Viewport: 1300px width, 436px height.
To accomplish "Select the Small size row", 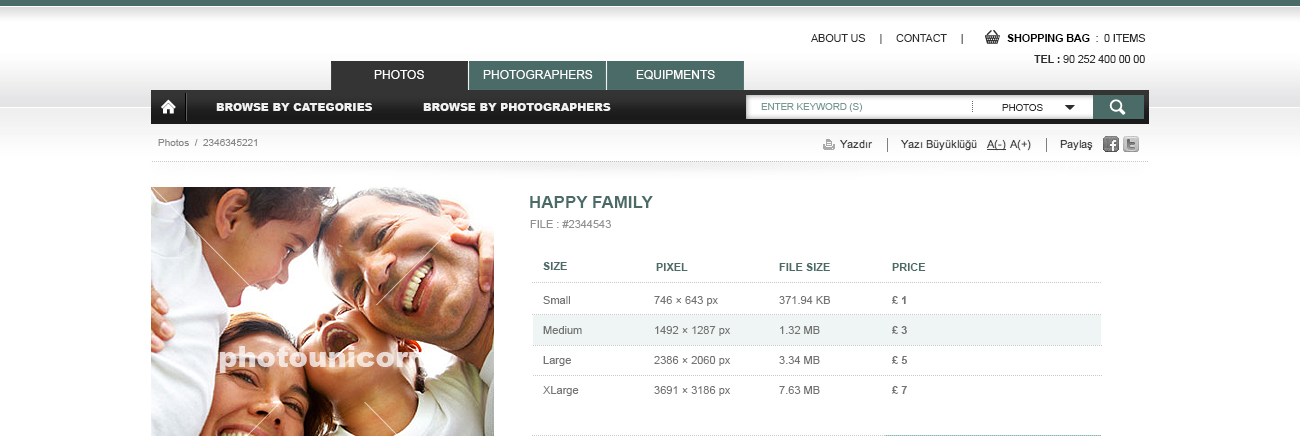I will click(816, 300).
